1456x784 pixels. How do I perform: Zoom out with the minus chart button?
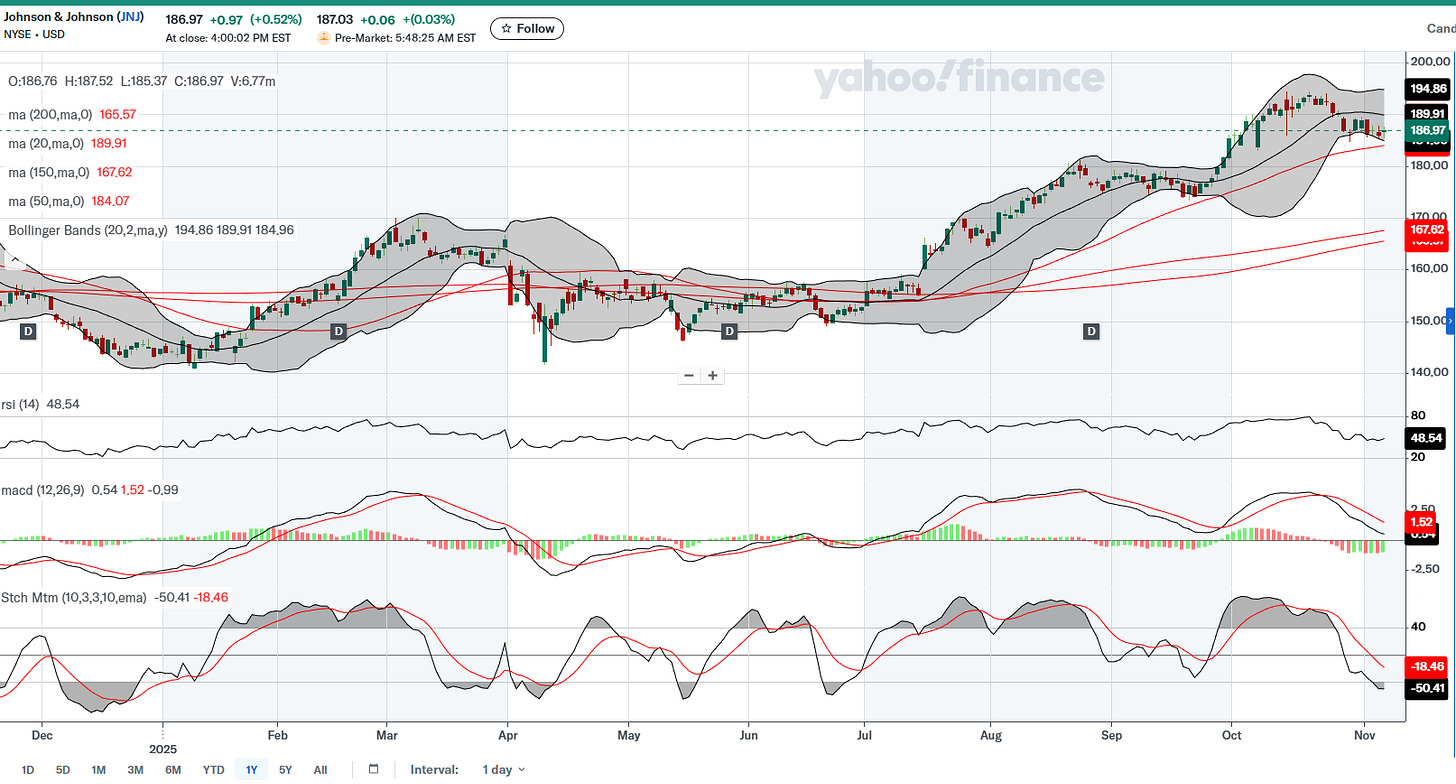click(689, 376)
